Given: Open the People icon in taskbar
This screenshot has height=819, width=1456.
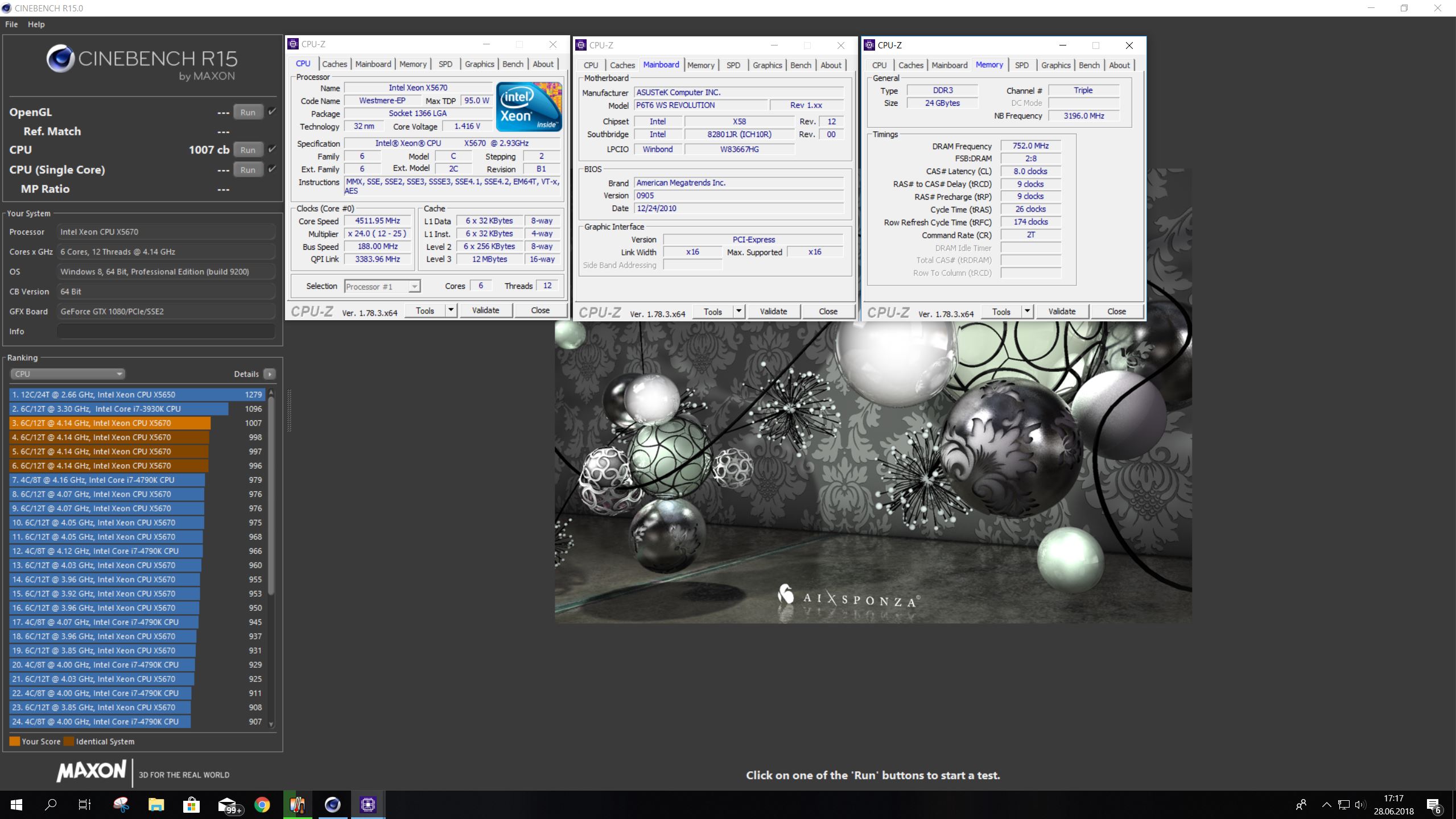Looking at the screenshot, I should pyautogui.click(x=1301, y=805).
